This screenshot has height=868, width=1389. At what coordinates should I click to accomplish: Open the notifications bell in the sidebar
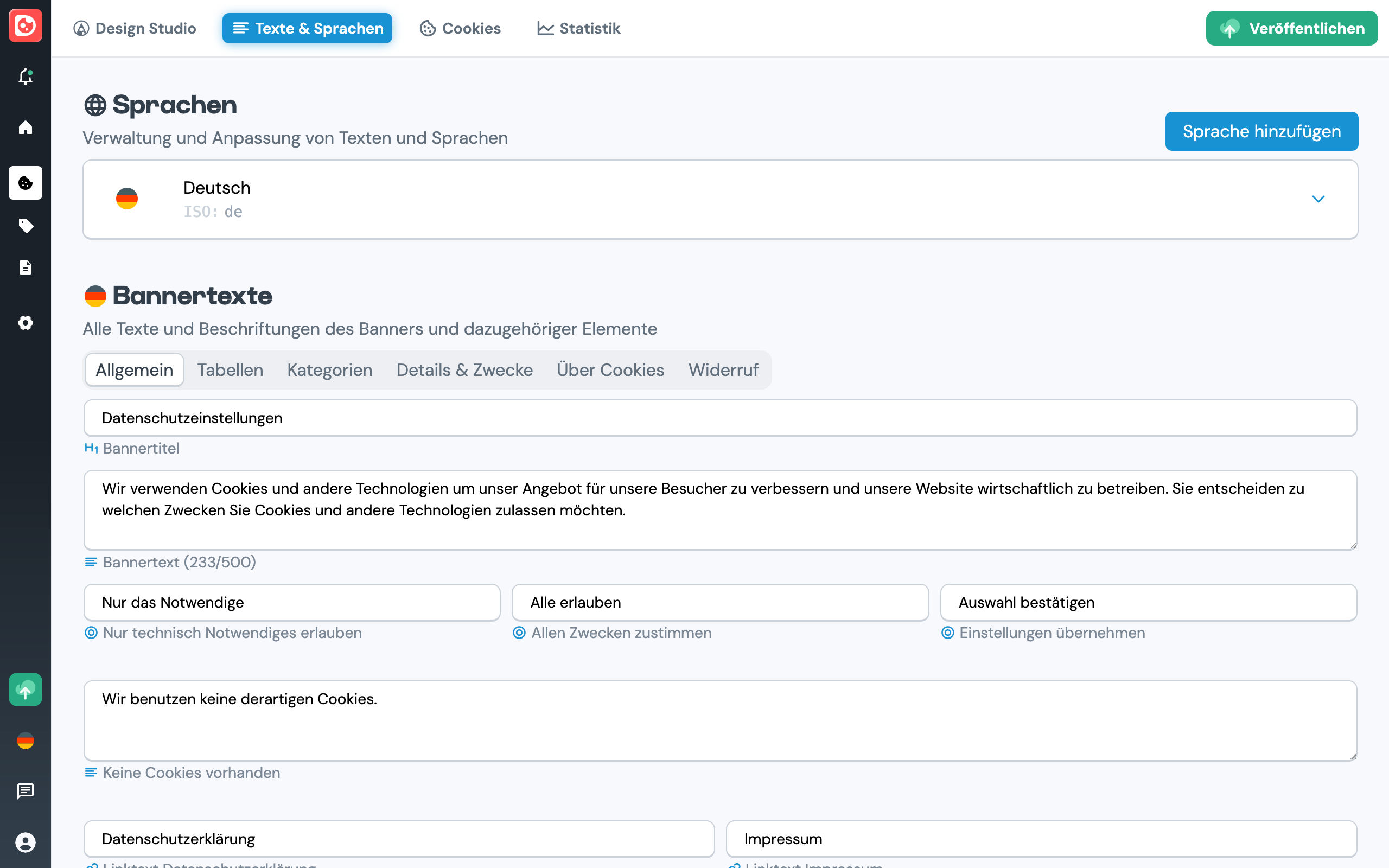click(26, 77)
